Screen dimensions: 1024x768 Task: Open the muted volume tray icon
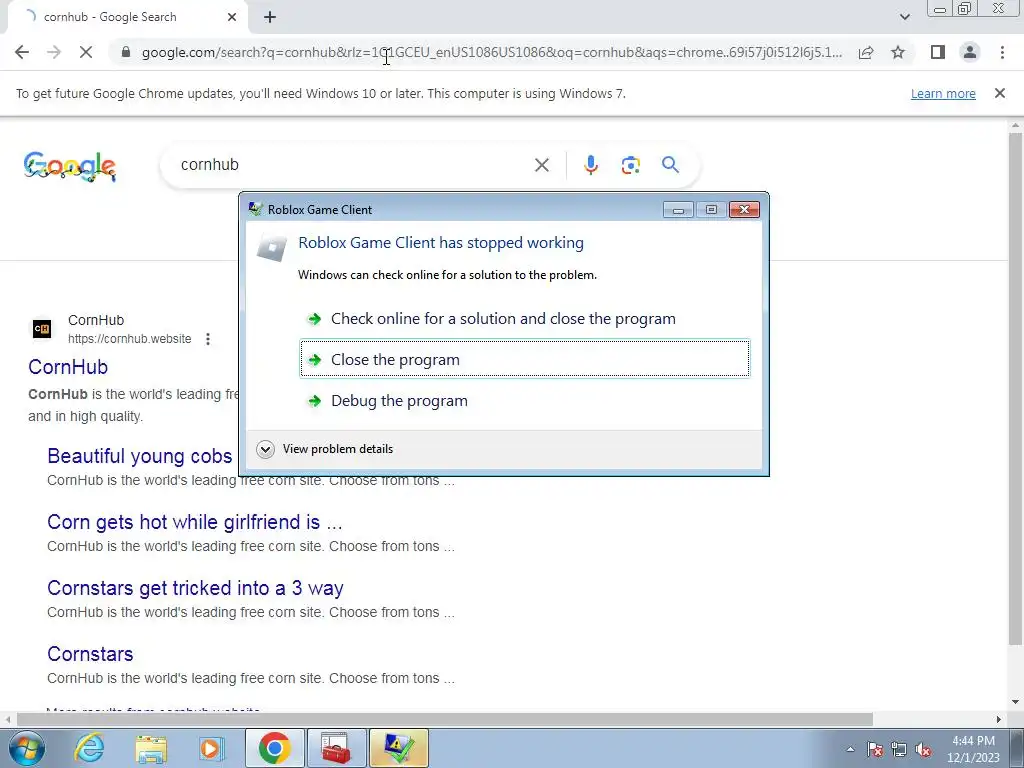(x=923, y=749)
